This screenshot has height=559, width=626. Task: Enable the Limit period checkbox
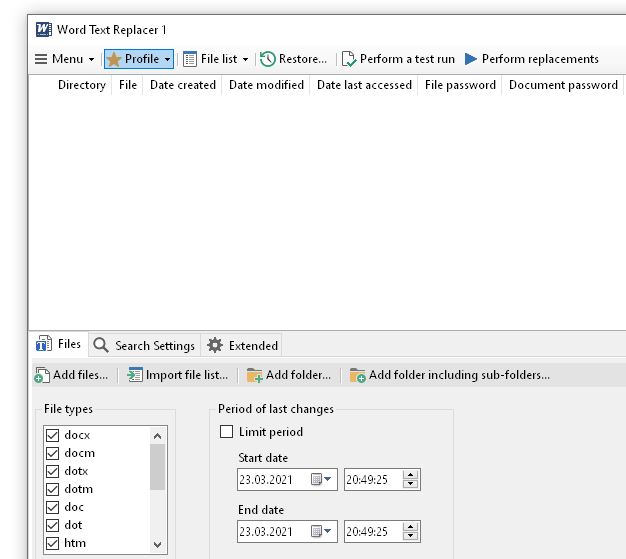pos(226,431)
